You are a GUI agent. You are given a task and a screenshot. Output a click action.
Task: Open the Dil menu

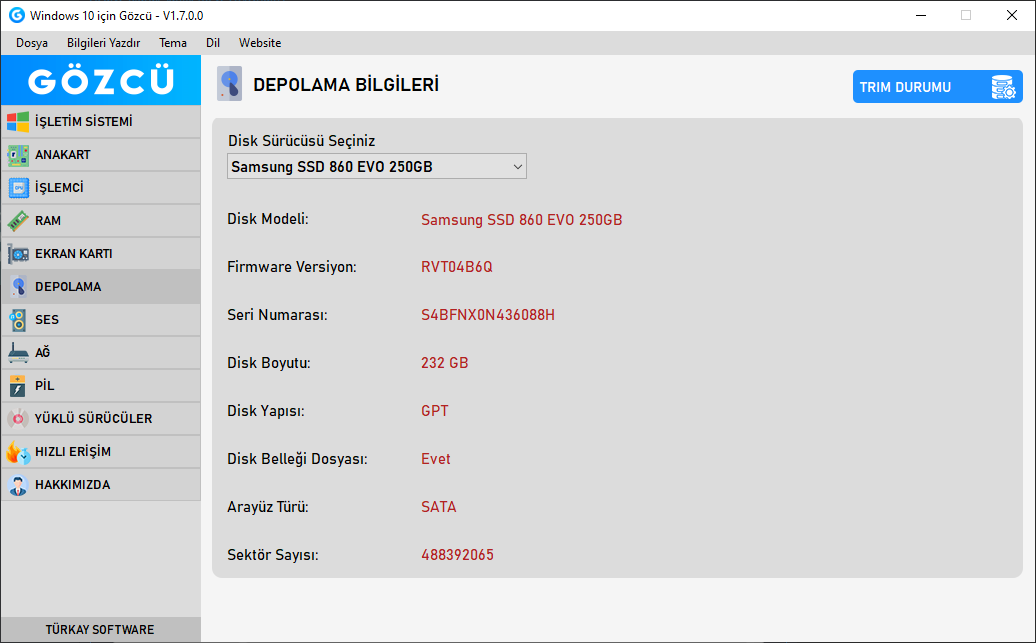click(x=213, y=43)
